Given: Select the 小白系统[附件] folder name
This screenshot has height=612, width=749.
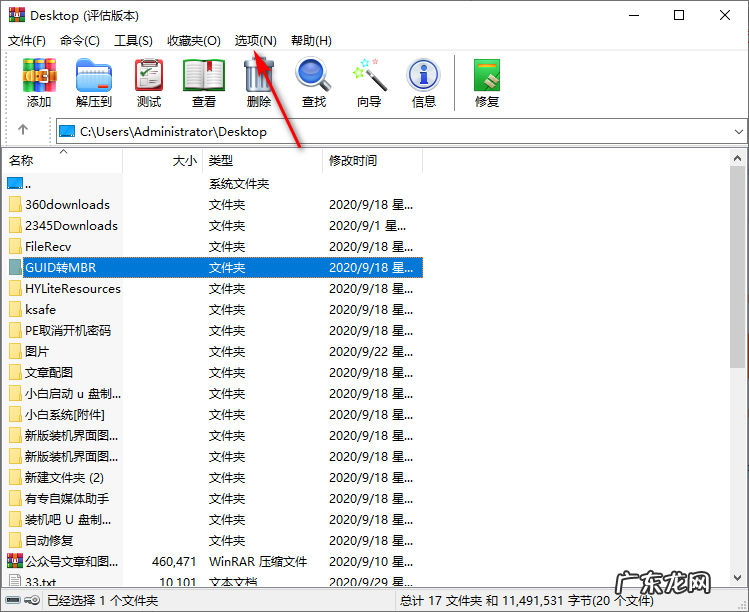Looking at the screenshot, I should coord(64,415).
